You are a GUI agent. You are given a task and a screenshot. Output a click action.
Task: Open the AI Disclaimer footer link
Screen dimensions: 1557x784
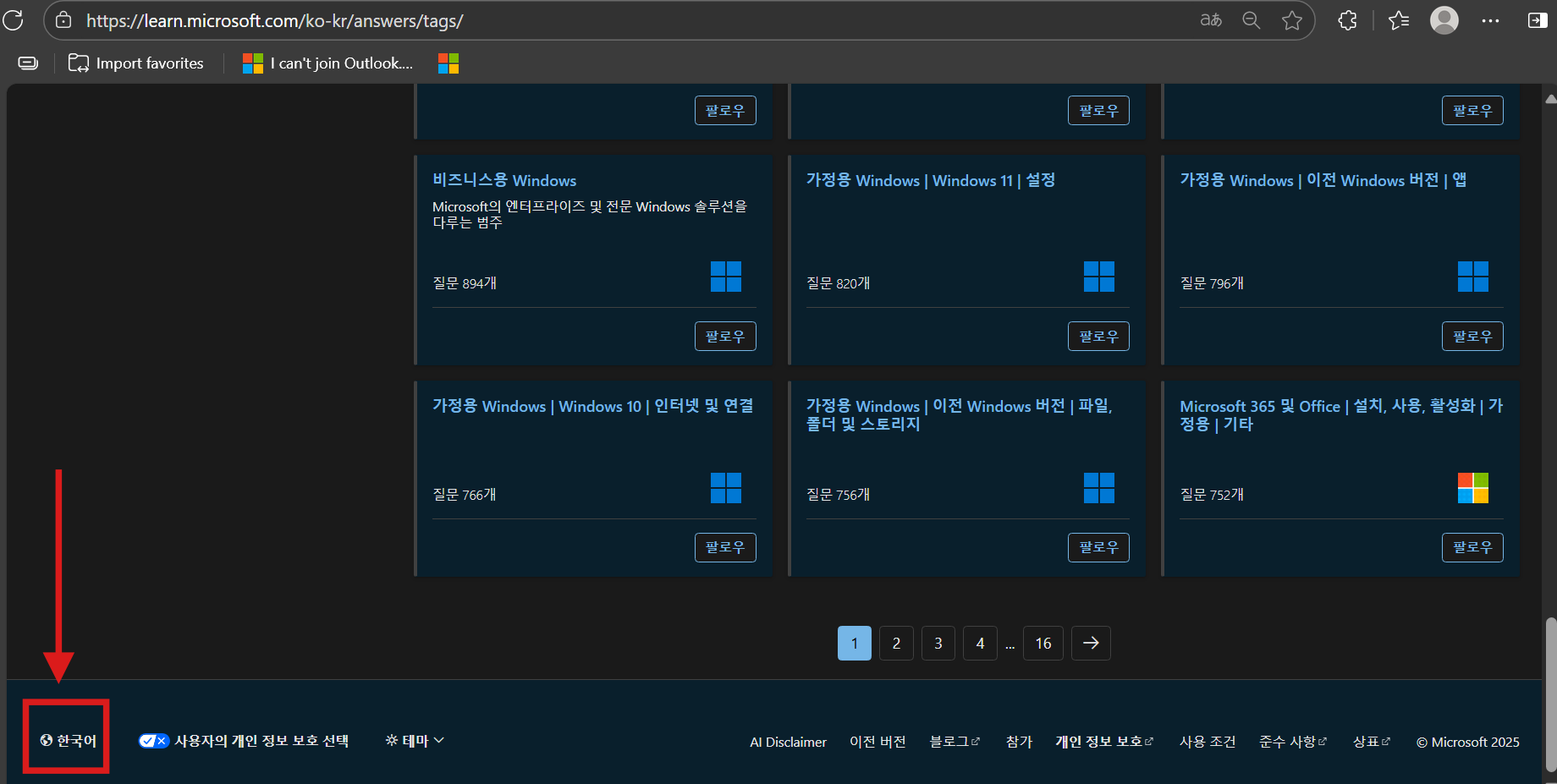(x=788, y=742)
